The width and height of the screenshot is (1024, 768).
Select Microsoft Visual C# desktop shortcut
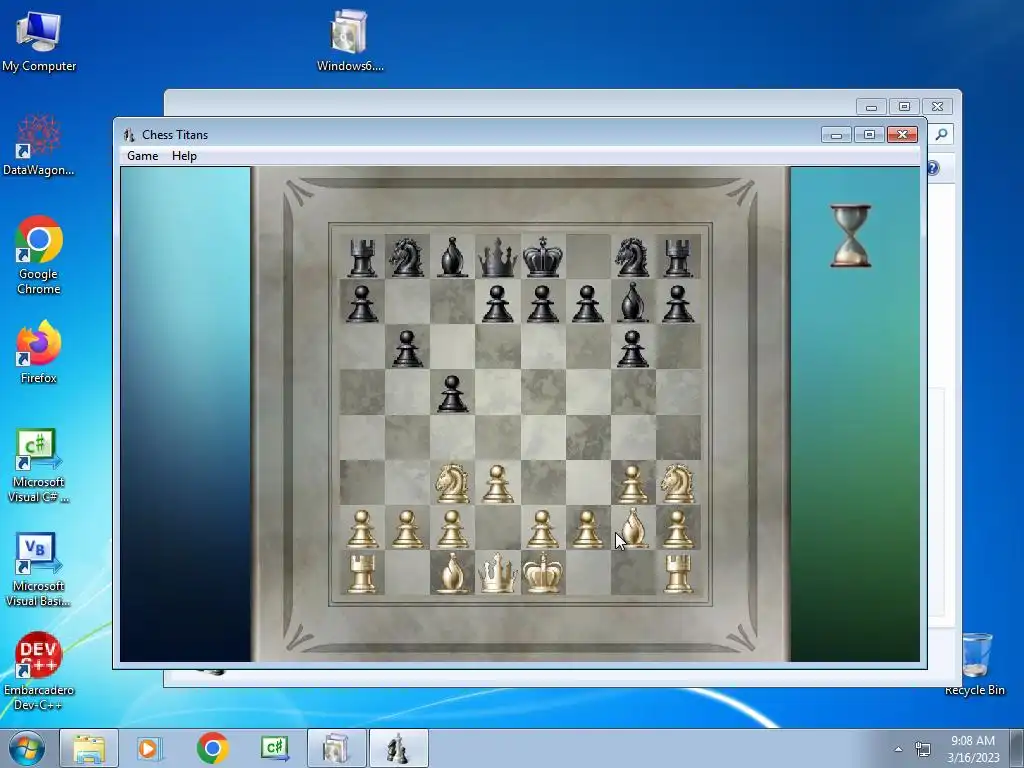pyautogui.click(x=39, y=466)
